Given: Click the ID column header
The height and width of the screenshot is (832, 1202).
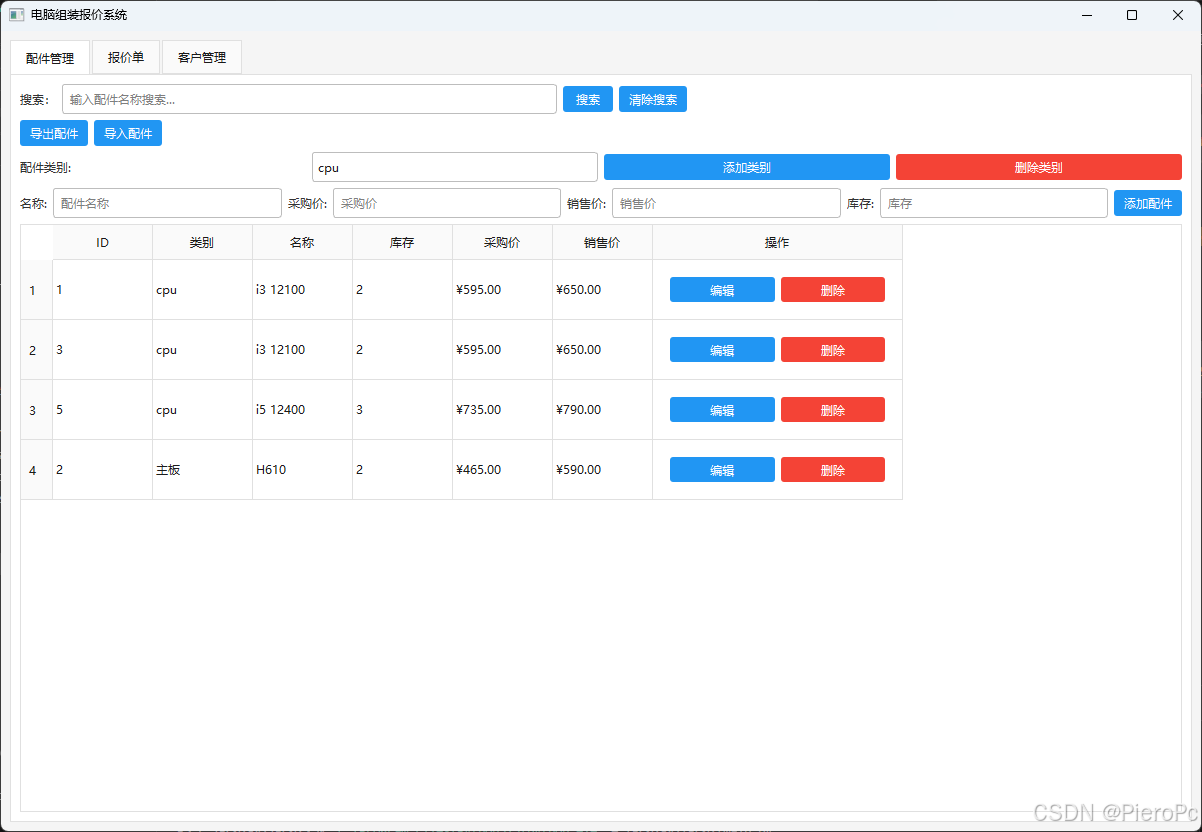Looking at the screenshot, I should (x=102, y=243).
